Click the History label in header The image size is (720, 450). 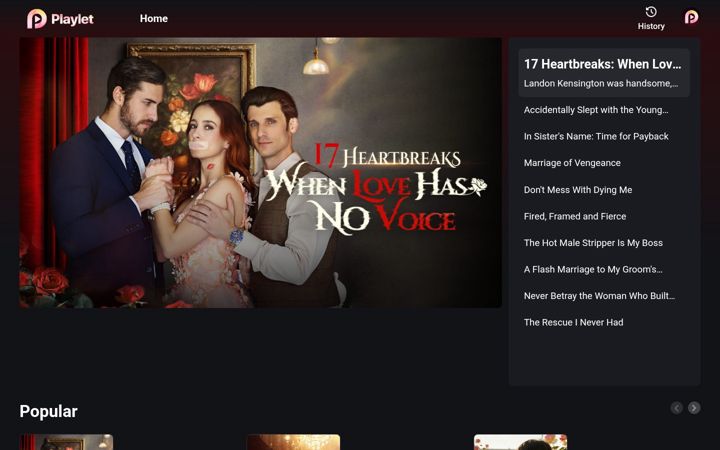tap(651, 26)
